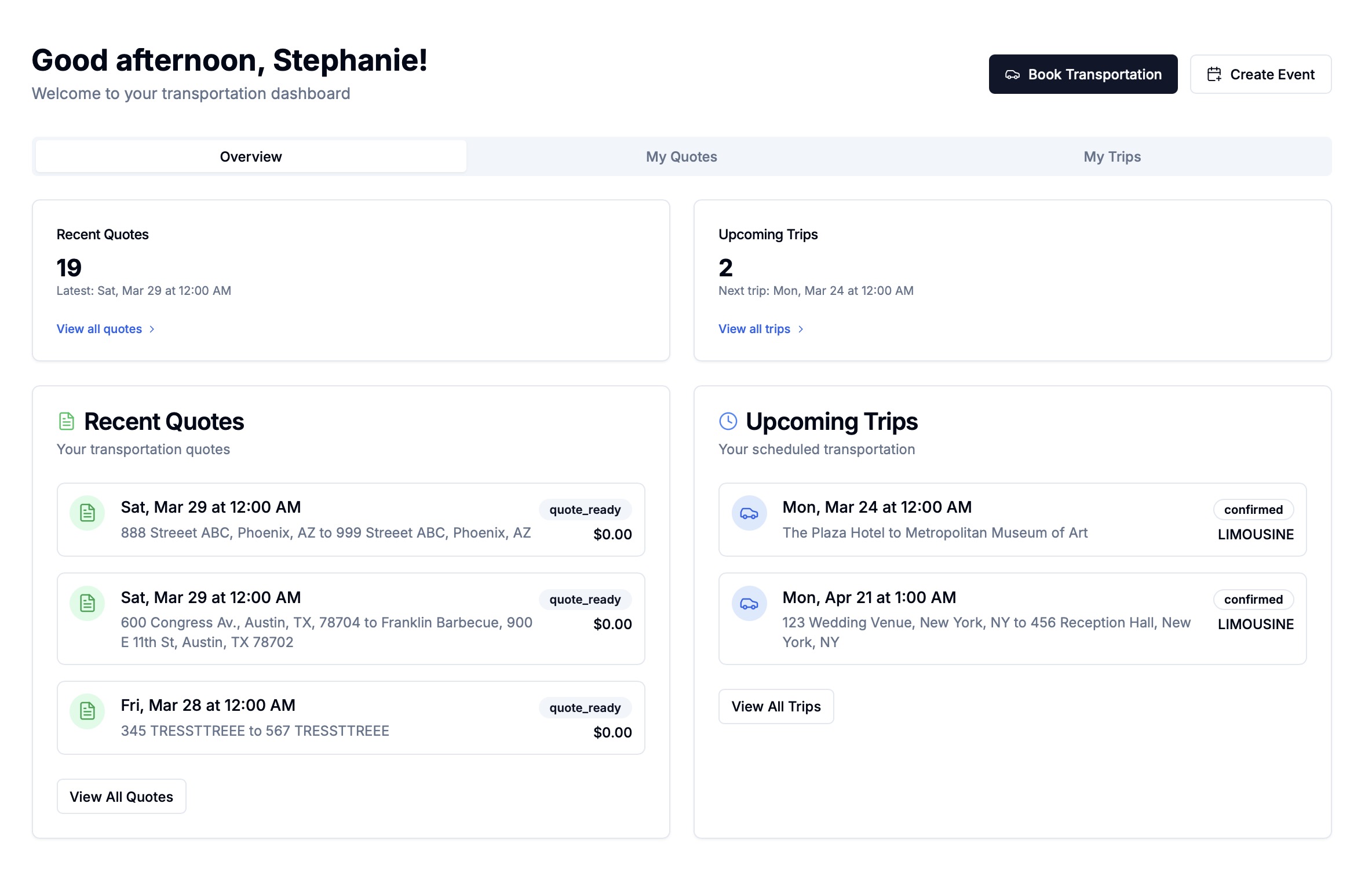Click the View All Quotes button

(121, 796)
